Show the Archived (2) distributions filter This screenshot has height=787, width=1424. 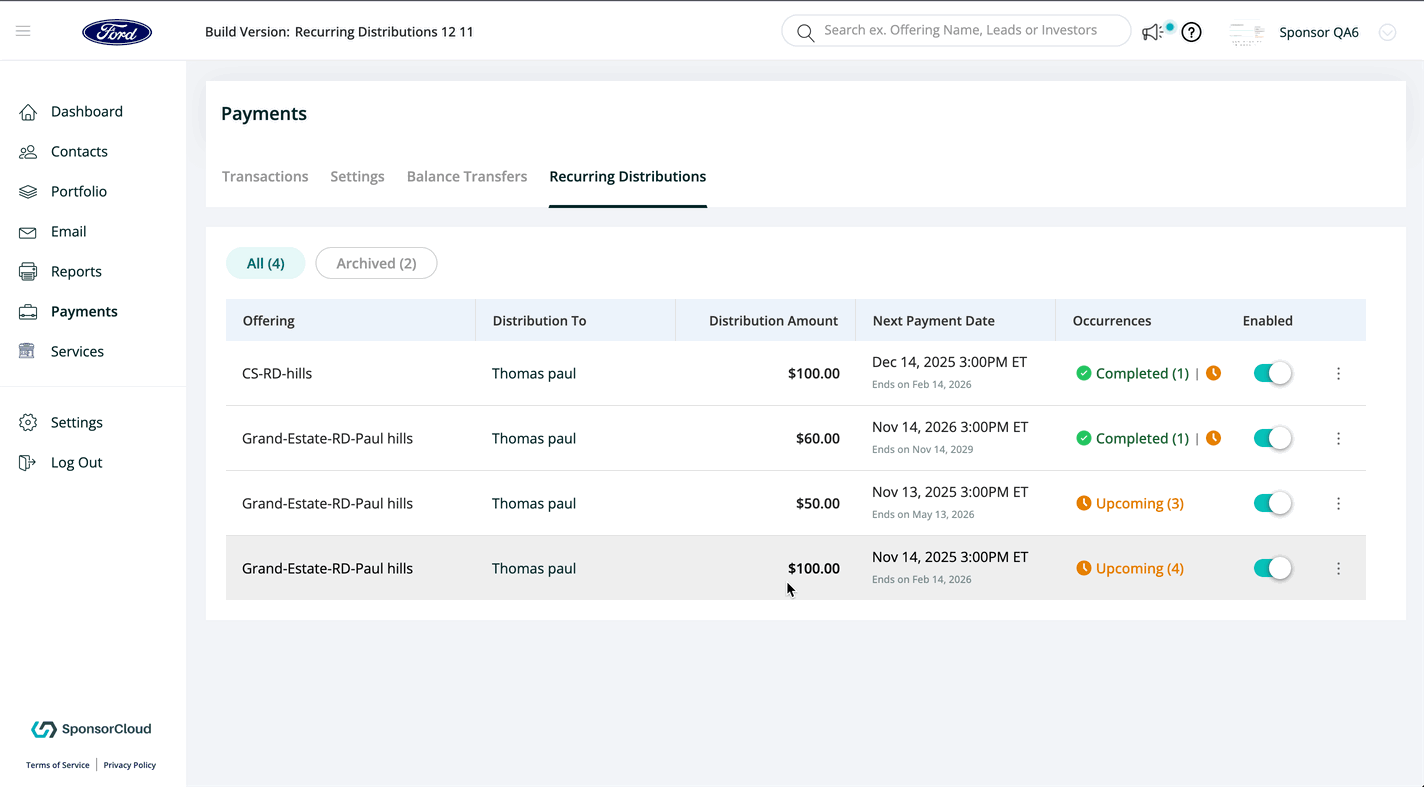coord(376,263)
